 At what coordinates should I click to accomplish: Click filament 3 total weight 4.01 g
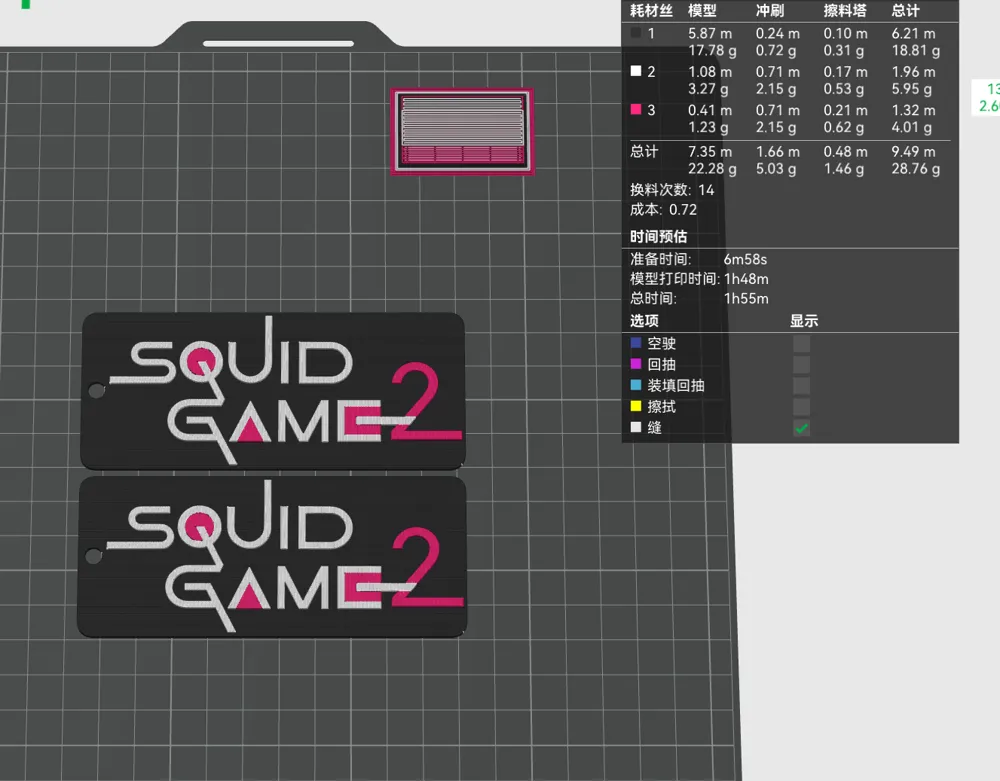pyautogui.click(x=912, y=128)
